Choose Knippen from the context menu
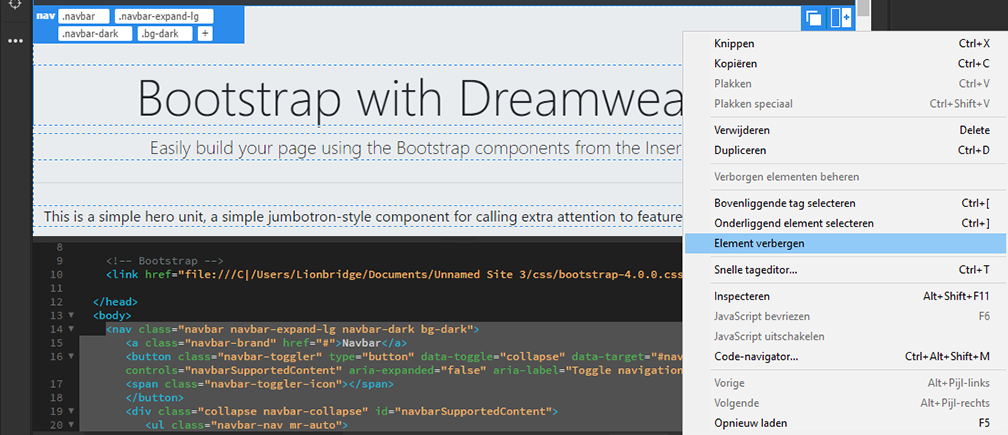The height and width of the screenshot is (435, 1008). (x=734, y=44)
